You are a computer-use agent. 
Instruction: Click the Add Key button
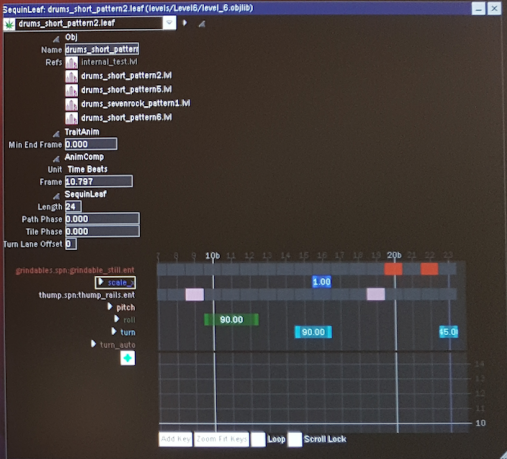(175, 439)
